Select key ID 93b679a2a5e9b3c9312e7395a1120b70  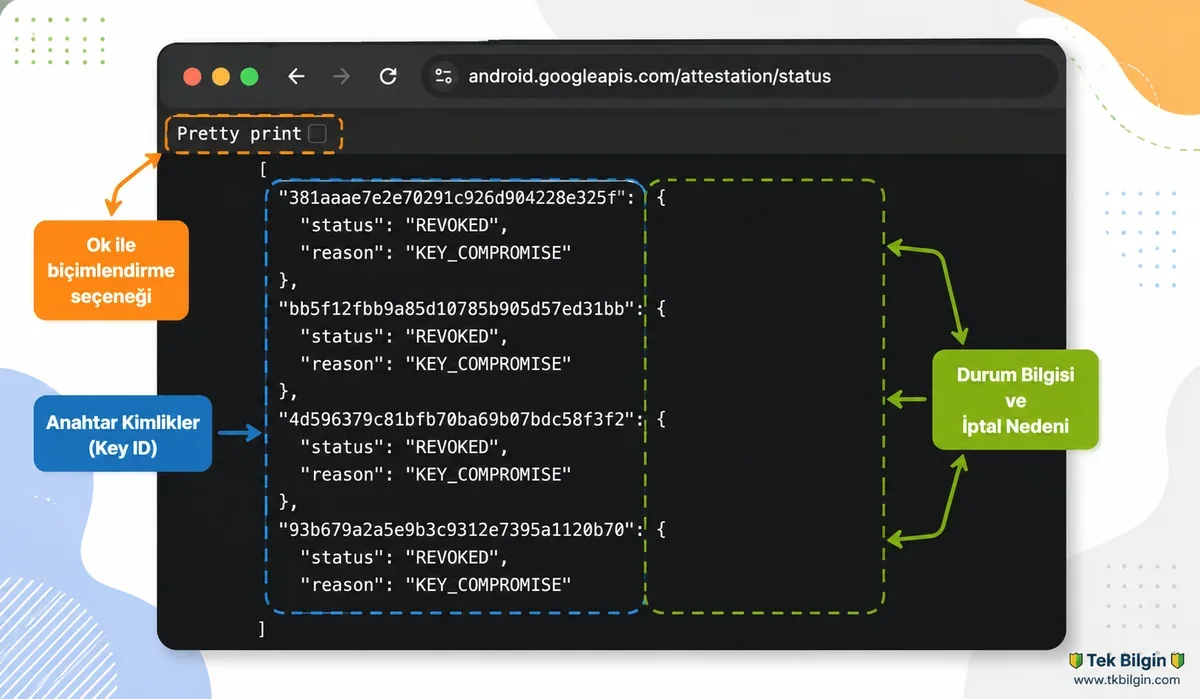pos(457,529)
